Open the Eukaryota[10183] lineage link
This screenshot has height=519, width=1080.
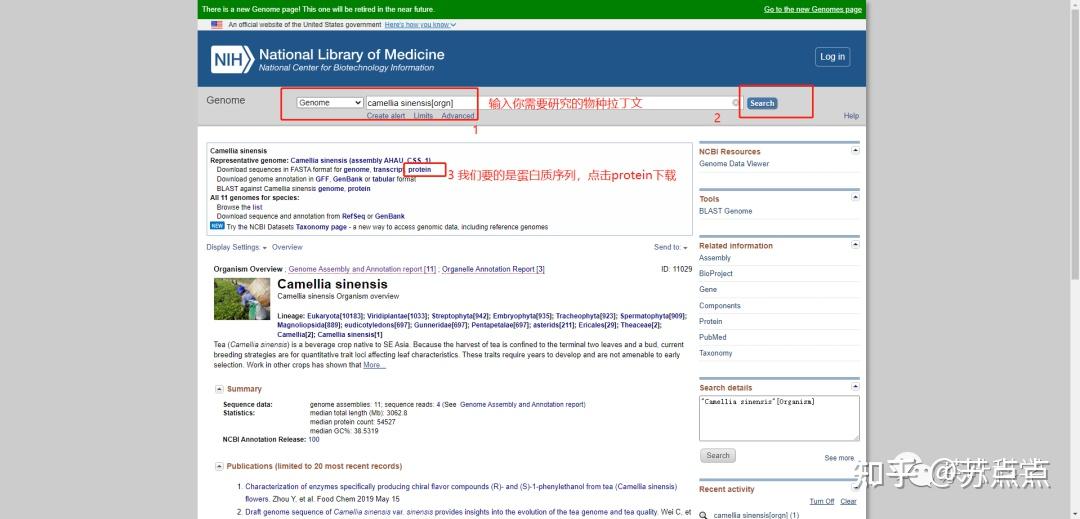[333, 316]
